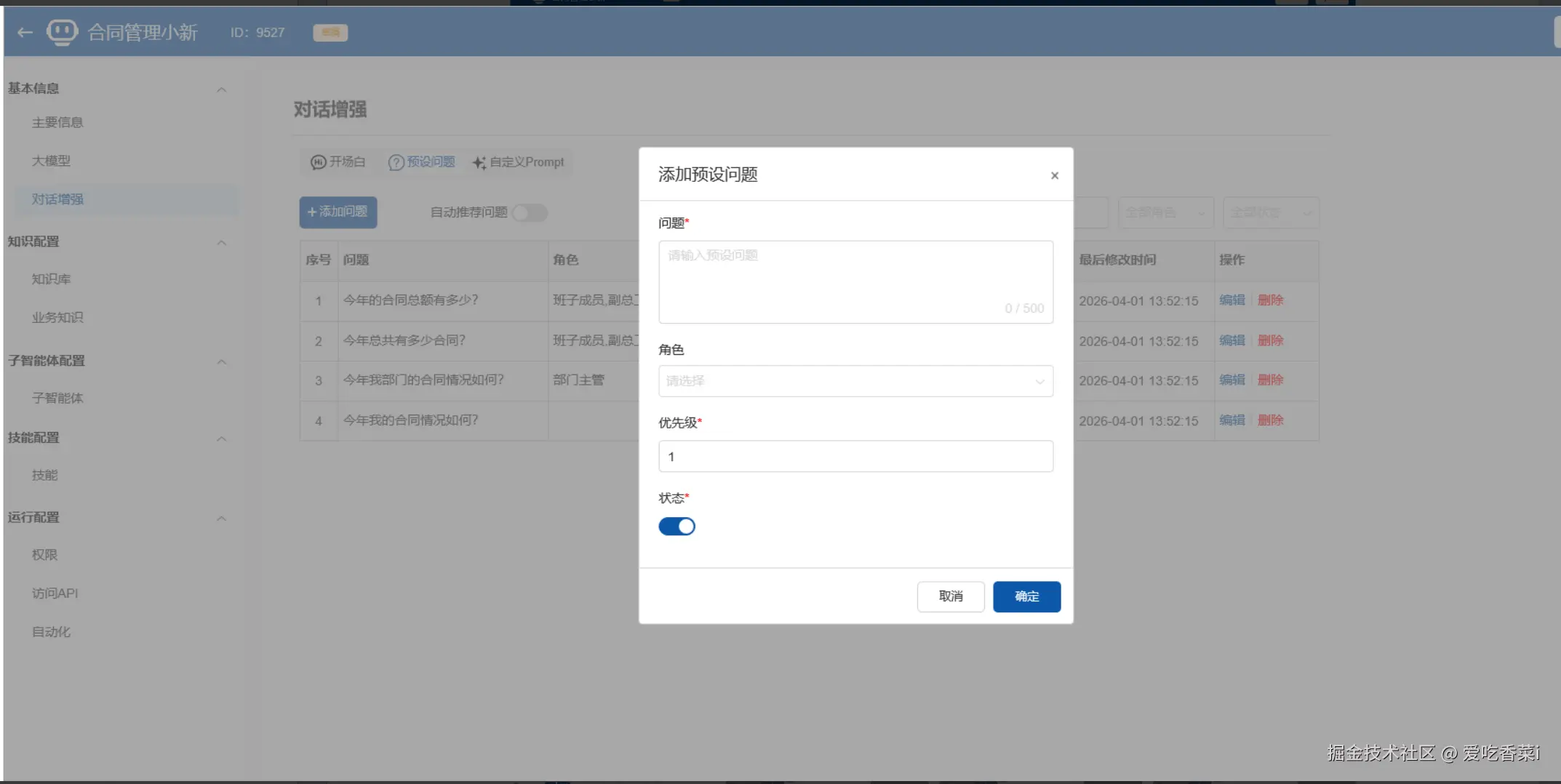The height and width of the screenshot is (784, 1561).
Task: Click the 添加问题 button
Action: [338, 212]
